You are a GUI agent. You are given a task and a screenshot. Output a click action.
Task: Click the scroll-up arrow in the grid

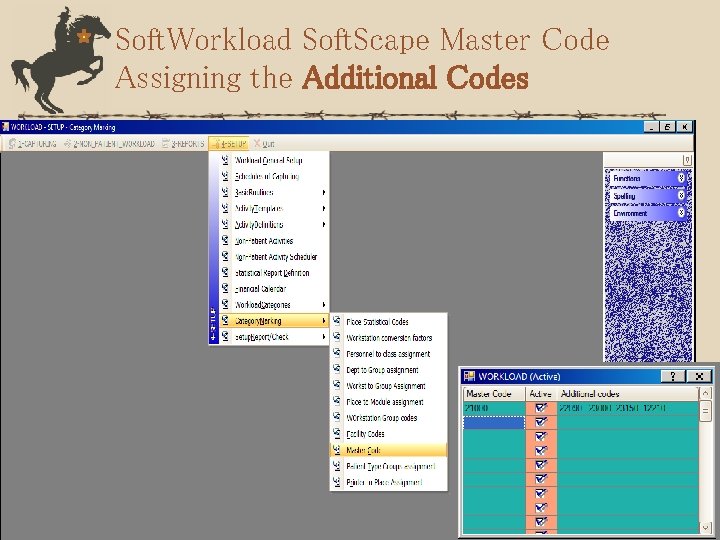(x=705, y=393)
